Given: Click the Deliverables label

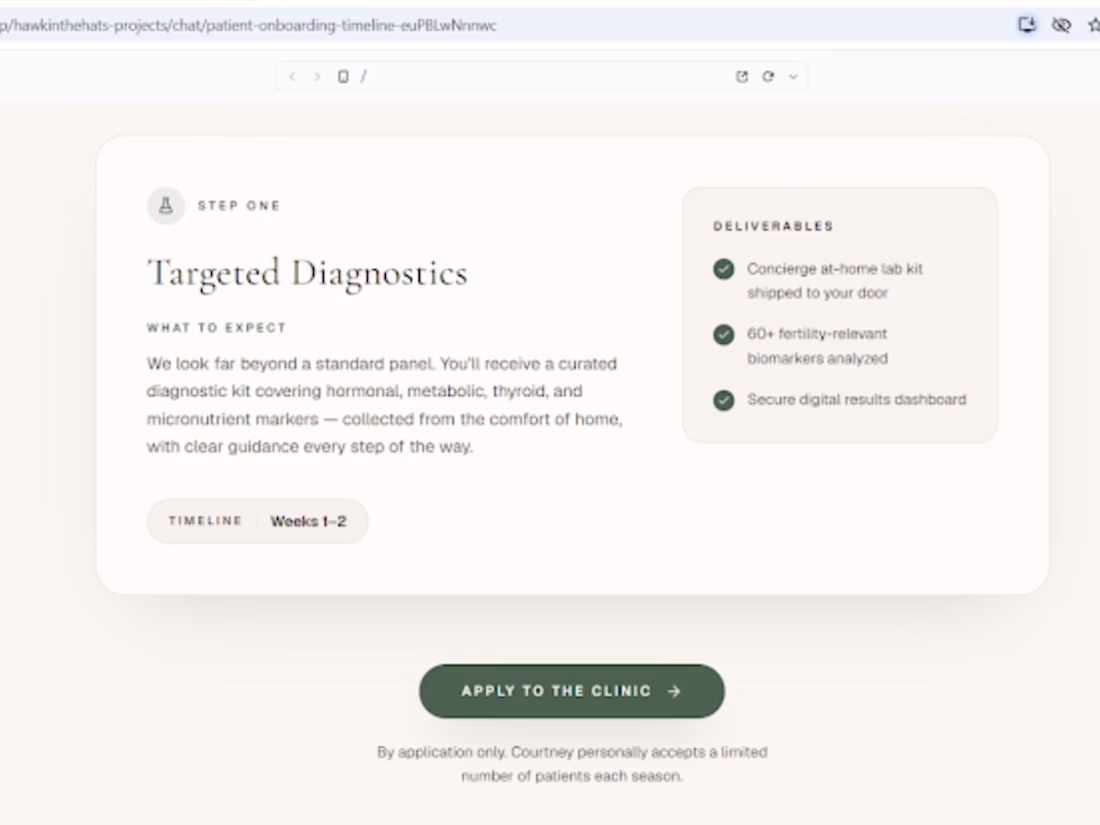Looking at the screenshot, I should [x=773, y=226].
